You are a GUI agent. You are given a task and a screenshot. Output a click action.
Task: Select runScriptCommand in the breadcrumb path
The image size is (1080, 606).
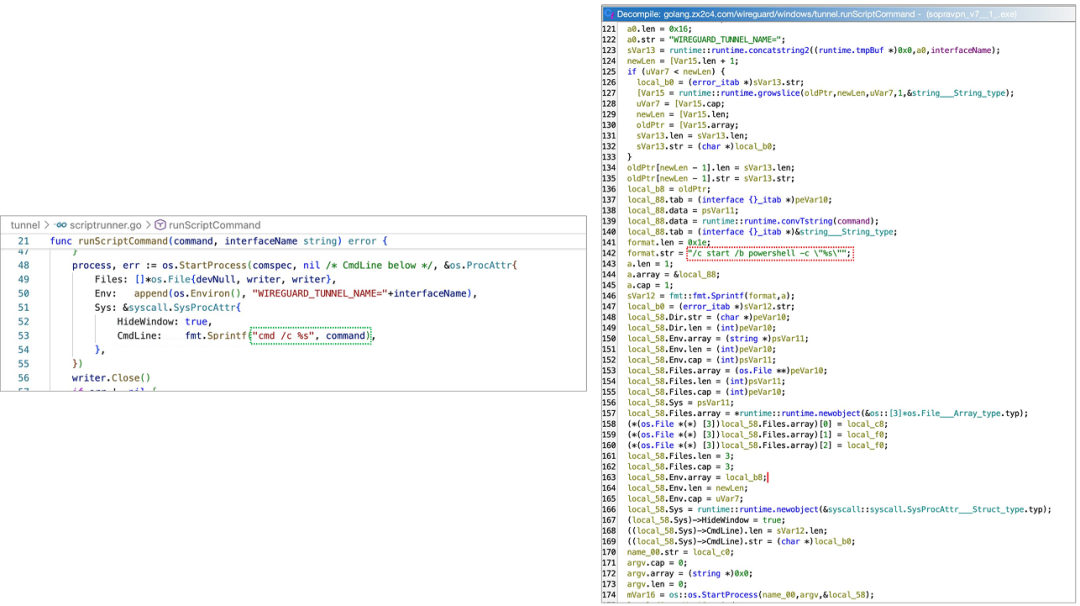tap(214, 225)
